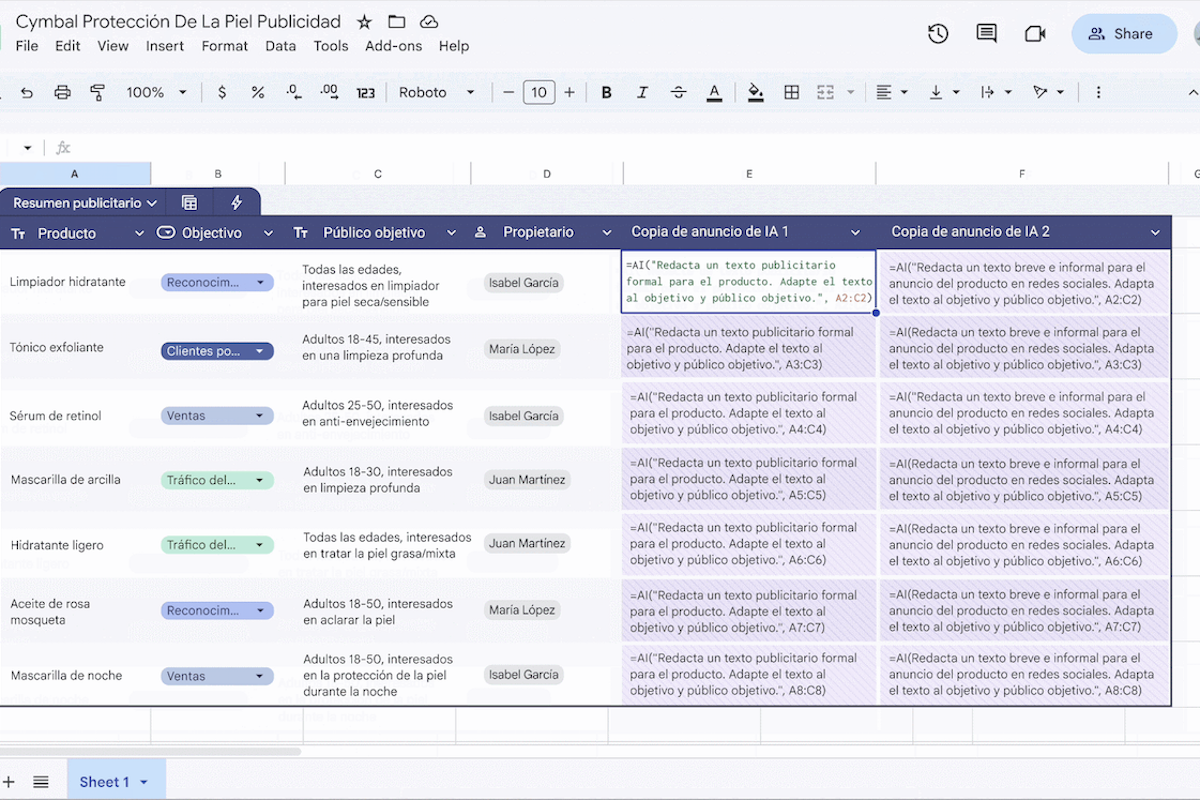
Task: Open the fill color picker
Action: click(x=755, y=92)
